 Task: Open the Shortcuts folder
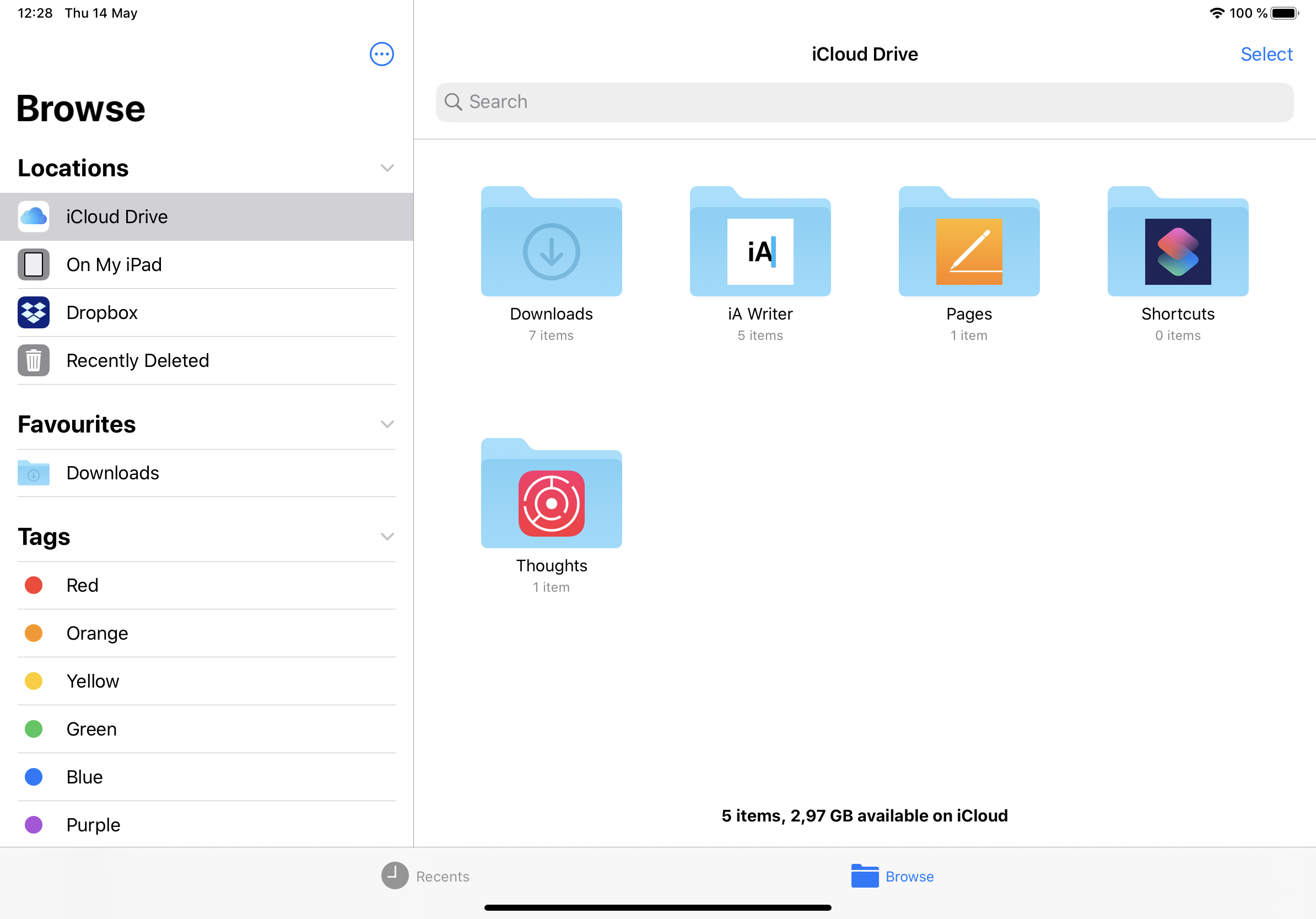(x=1178, y=241)
